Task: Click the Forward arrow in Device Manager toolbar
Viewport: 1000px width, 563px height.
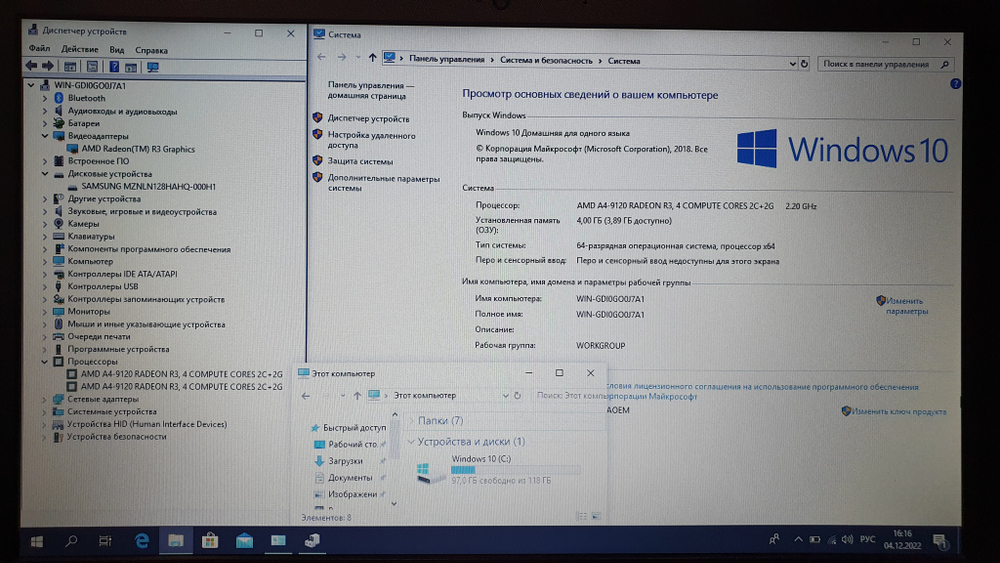Action: point(48,66)
